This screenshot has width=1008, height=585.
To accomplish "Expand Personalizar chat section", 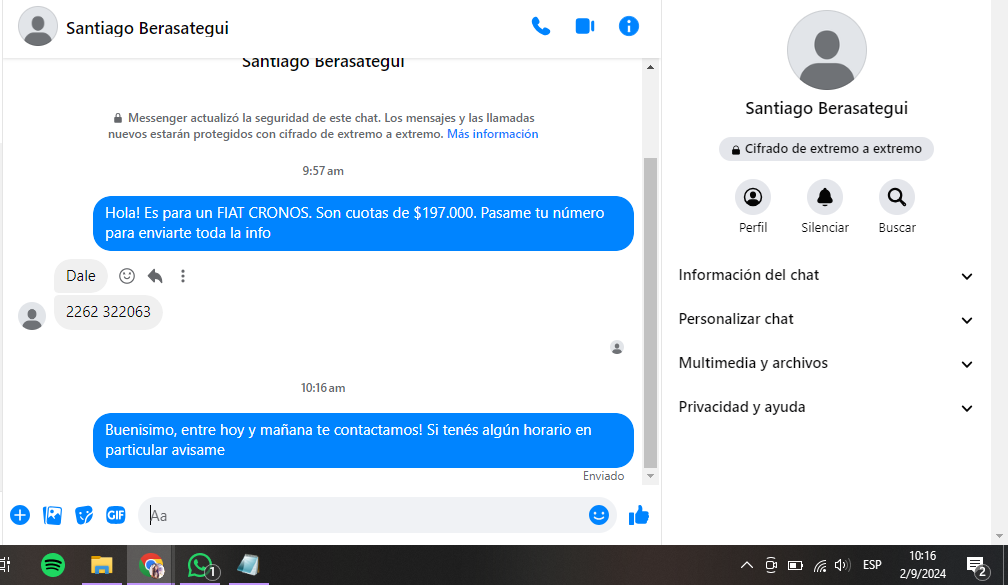I will (x=826, y=319).
